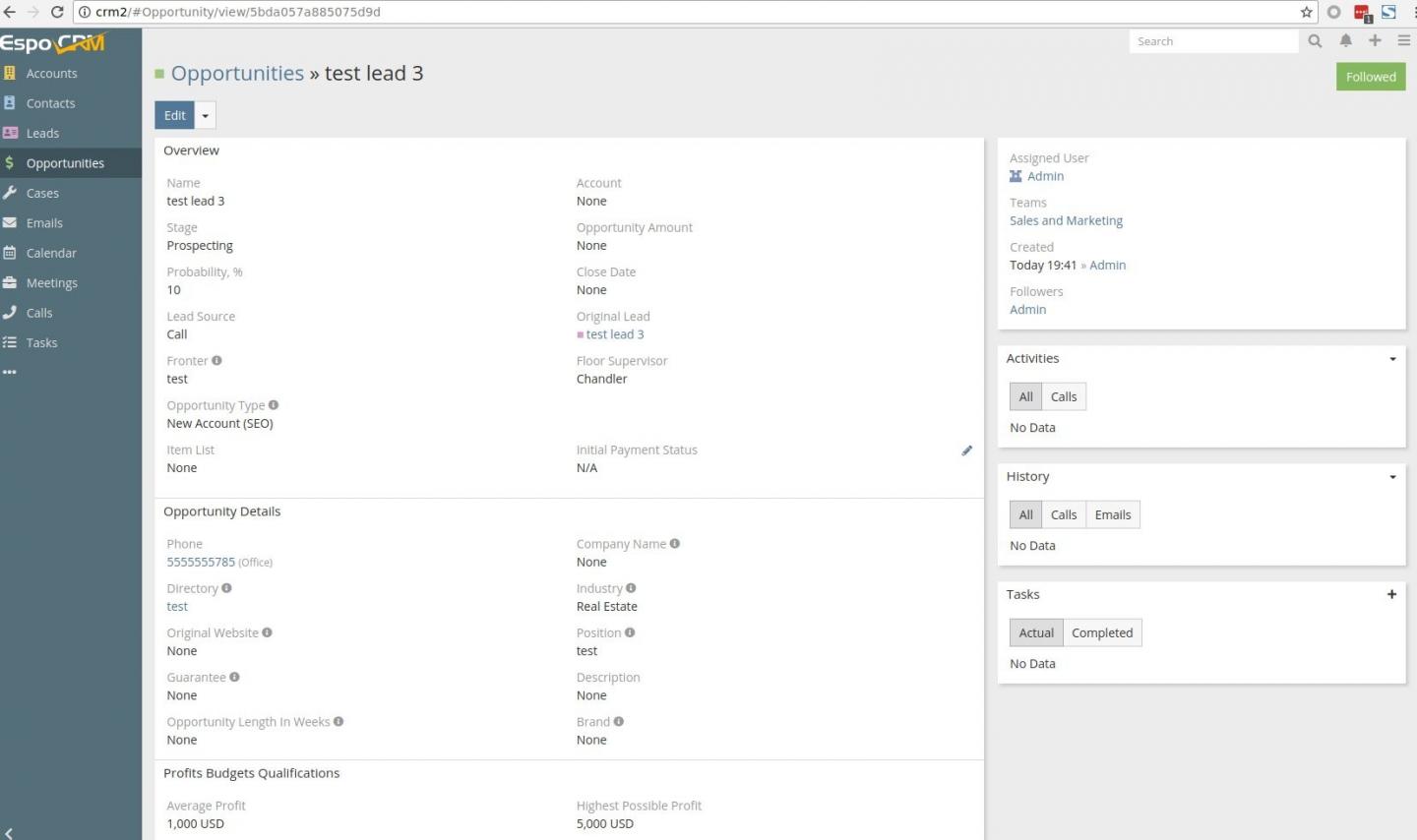Open the Sales and Marketing team link
Image resolution: width=1417 pixels, height=840 pixels.
coord(1066,220)
